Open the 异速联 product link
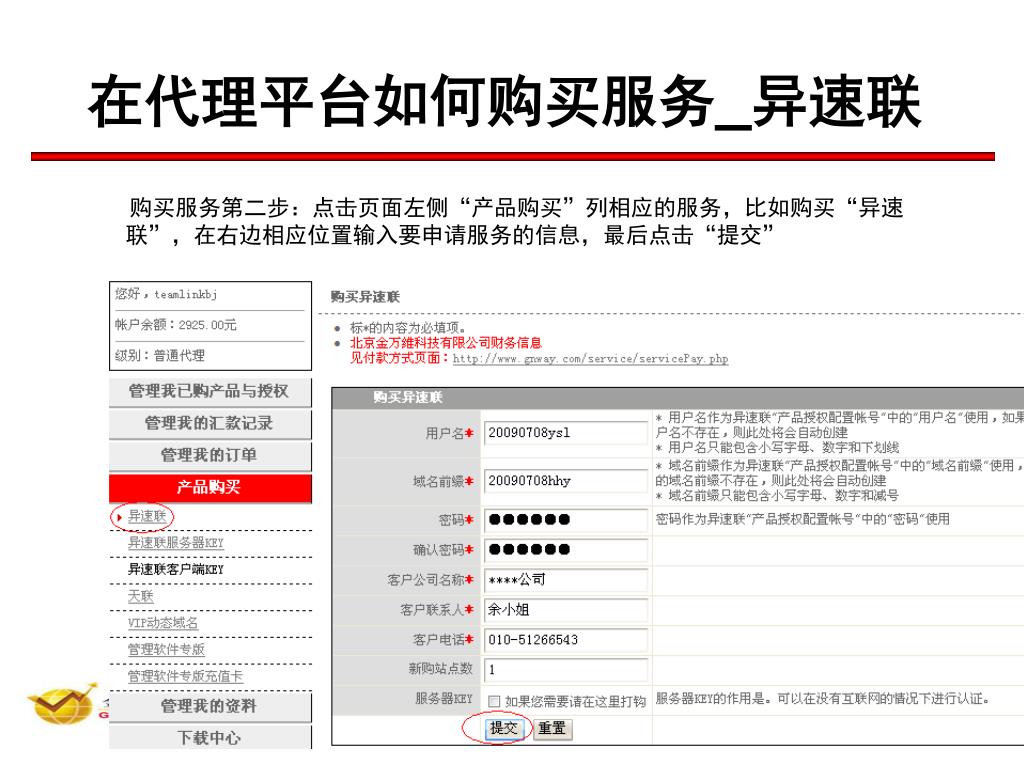This screenshot has width=1024, height=768. [147, 517]
